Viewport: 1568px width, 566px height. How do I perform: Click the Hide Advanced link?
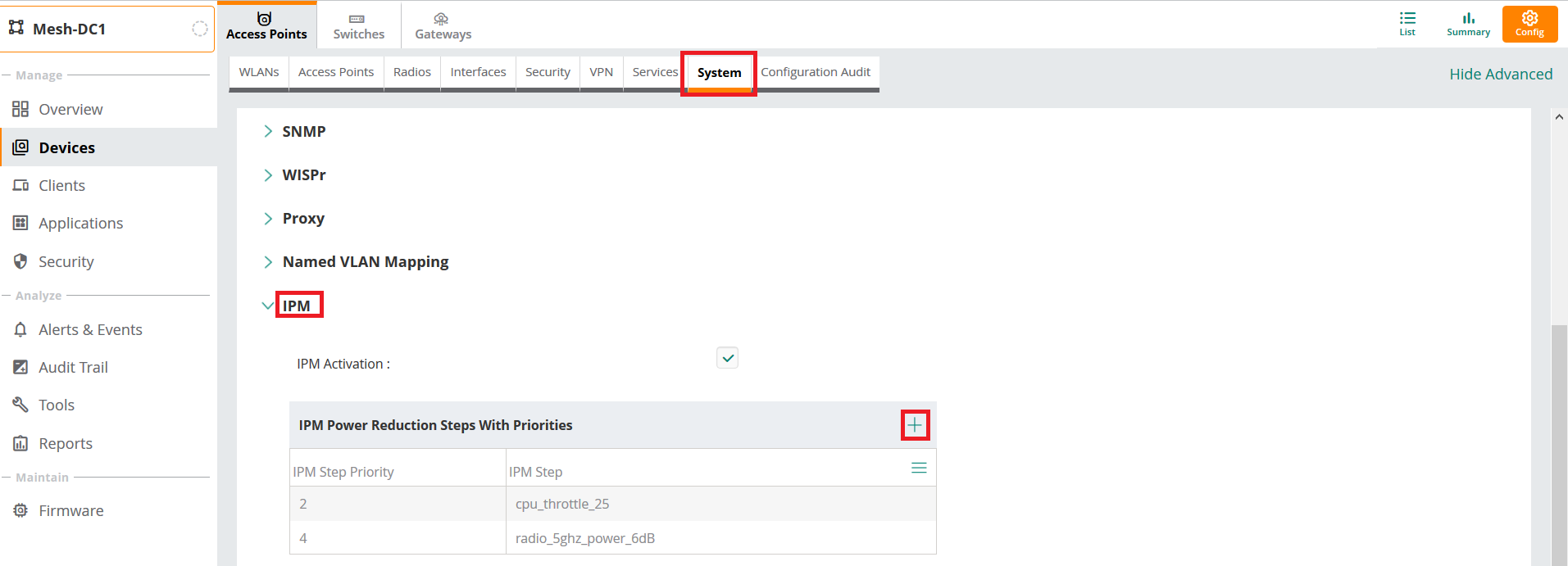point(1501,74)
